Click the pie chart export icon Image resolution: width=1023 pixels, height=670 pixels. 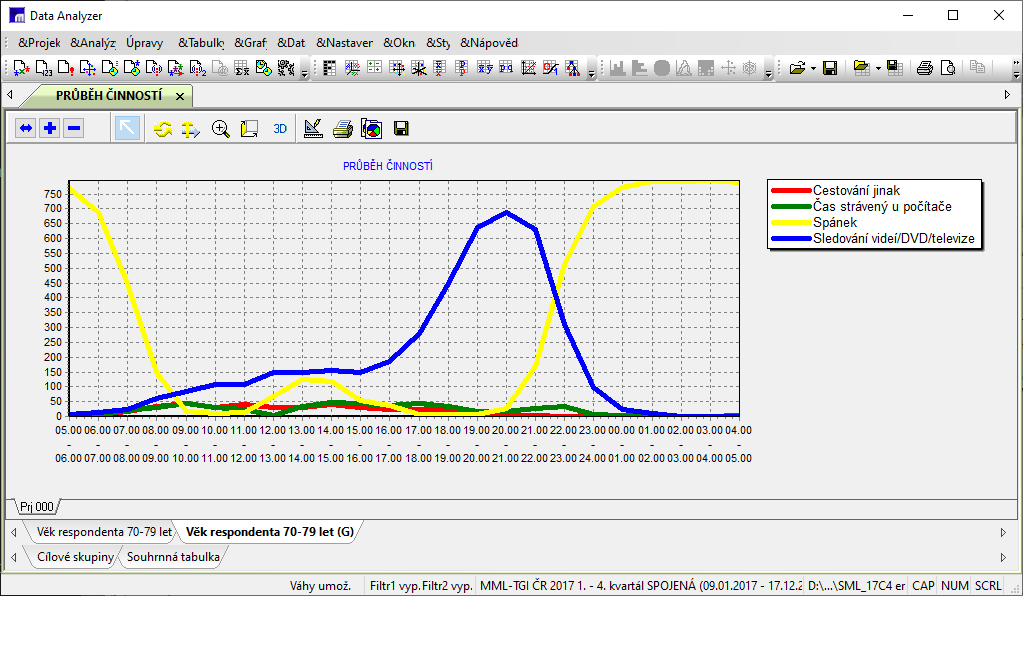click(371, 129)
